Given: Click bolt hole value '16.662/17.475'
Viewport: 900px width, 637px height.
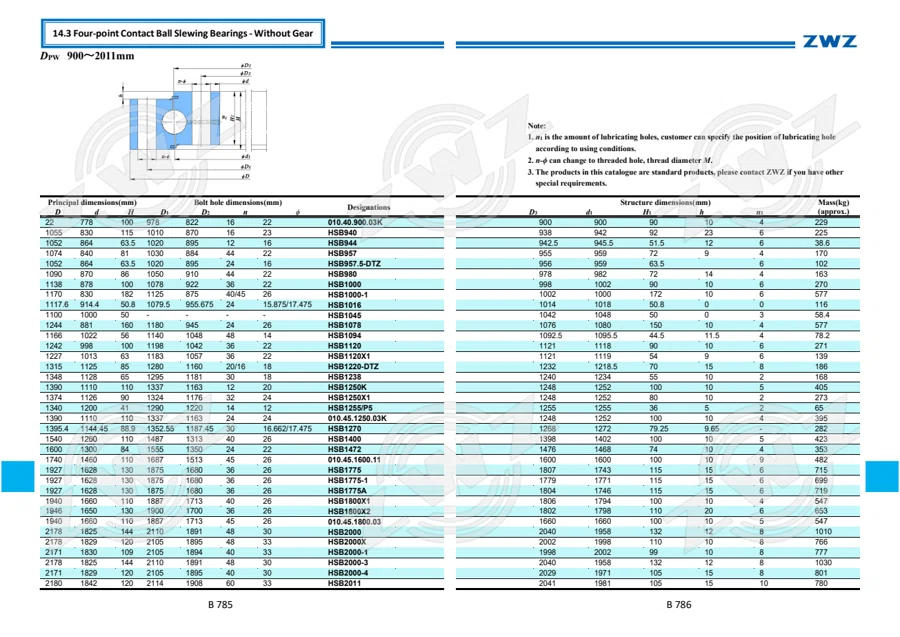Looking at the screenshot, I should coord(287,429).
